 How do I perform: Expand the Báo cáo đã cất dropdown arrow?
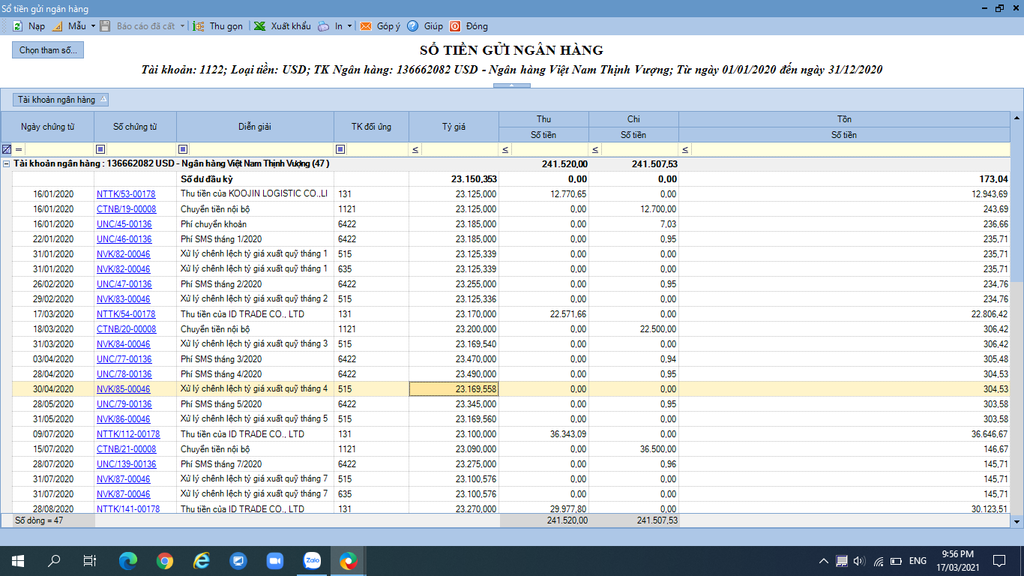[182, 26]
